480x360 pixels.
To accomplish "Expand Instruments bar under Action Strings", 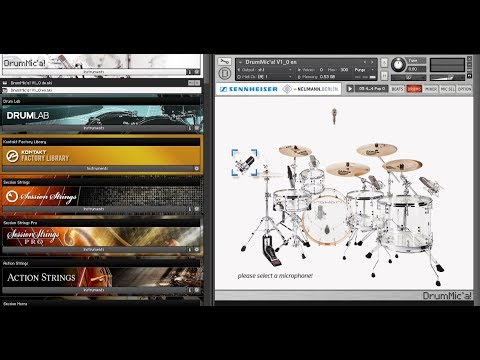I will point(94,290).
